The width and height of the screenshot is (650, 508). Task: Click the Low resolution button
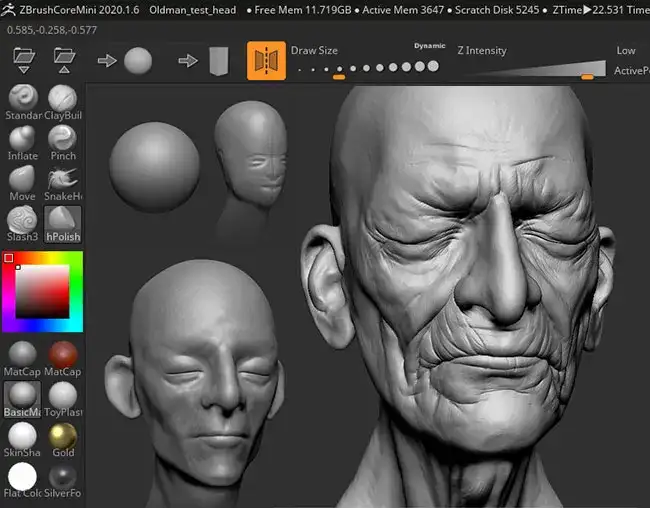tap(626, 51)
